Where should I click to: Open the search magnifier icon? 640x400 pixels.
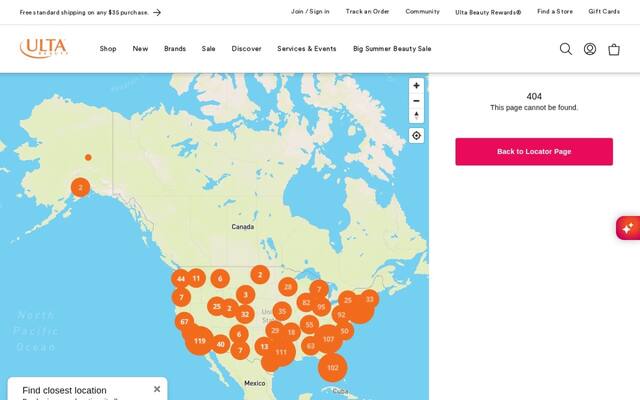click(x=565, y=49)
